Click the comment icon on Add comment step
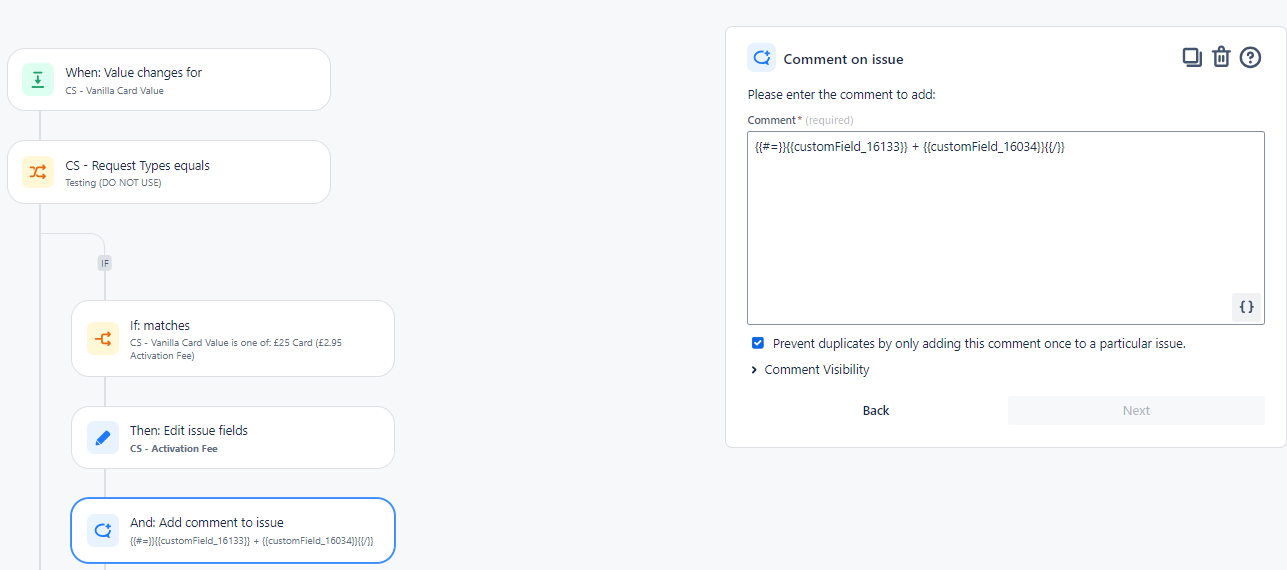1287x570 pixels. tap(102, 530)
